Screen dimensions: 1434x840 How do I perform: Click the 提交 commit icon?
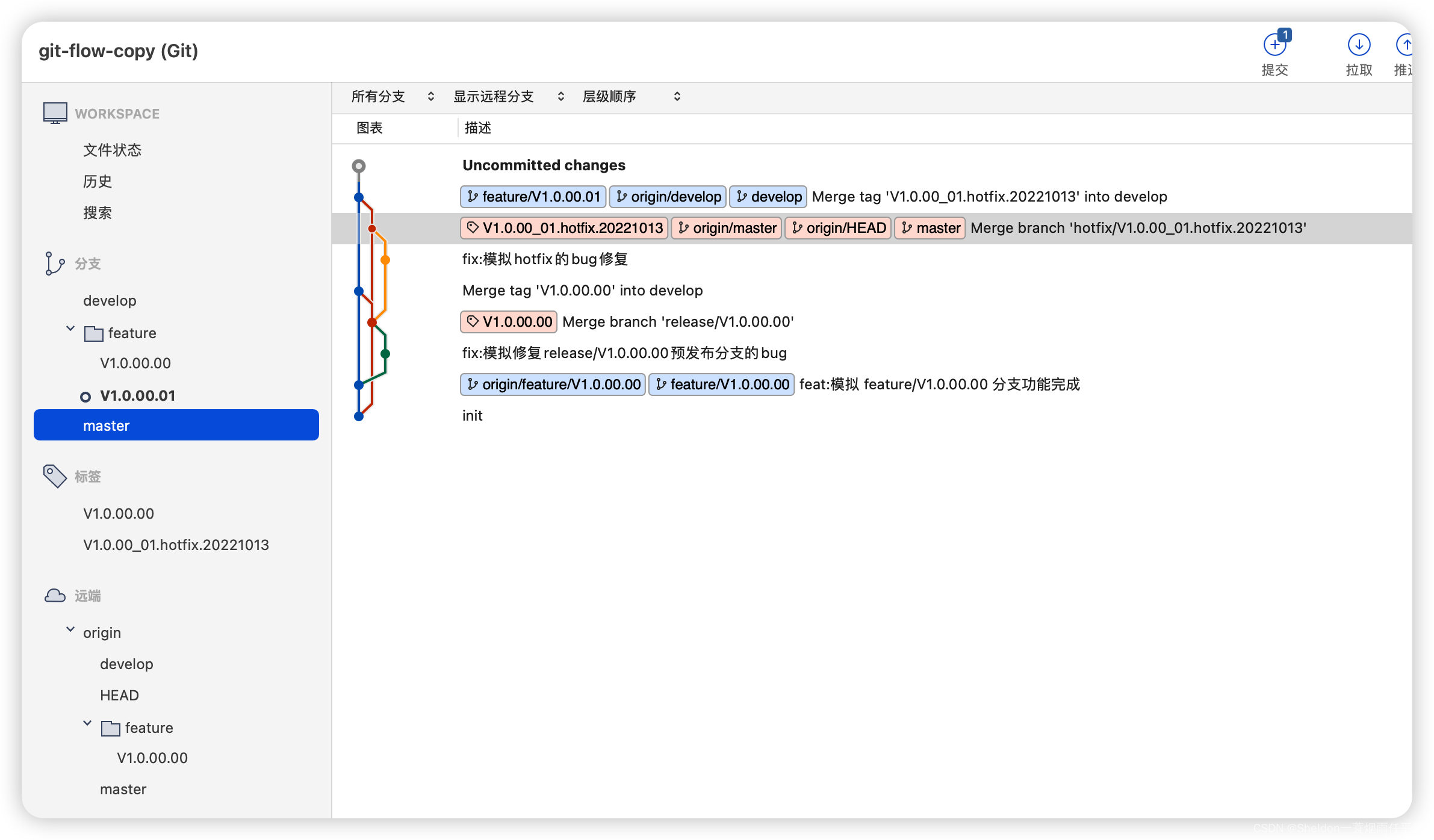[x=1275, y=45]
